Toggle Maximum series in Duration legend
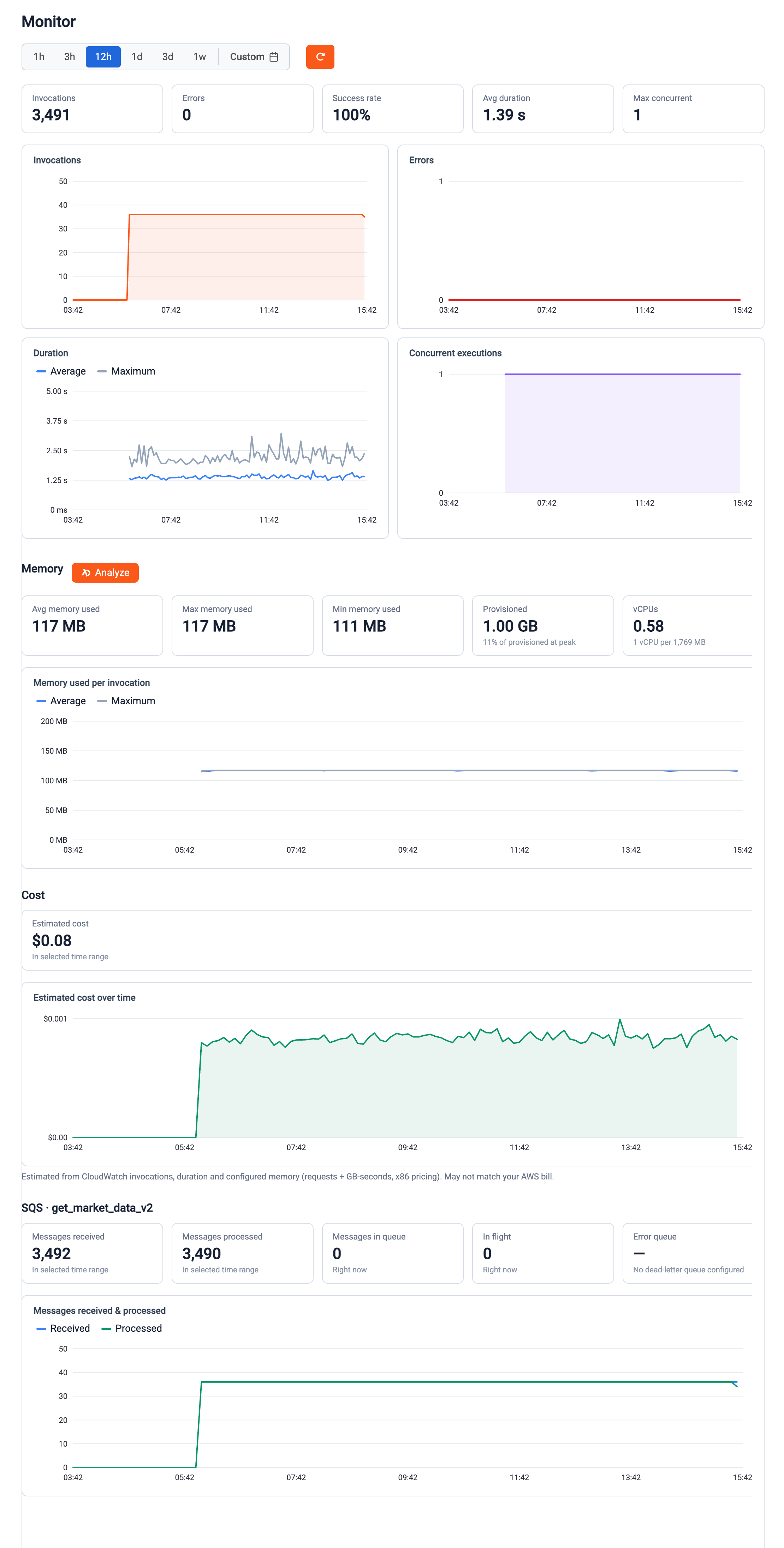This screenshot has height=1548, width=784. click(x=126, y=371)
